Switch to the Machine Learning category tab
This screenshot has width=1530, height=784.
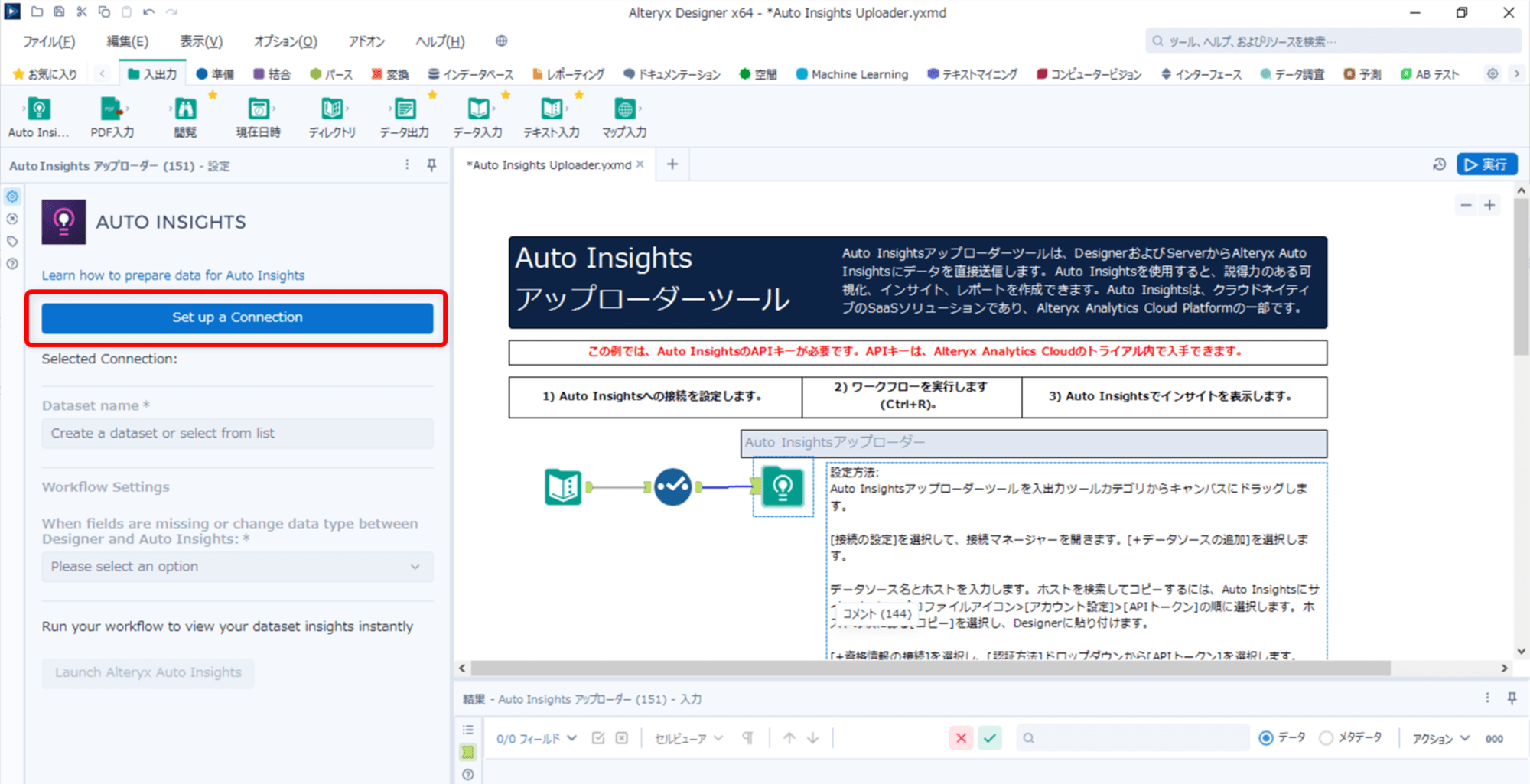point(851,74)
